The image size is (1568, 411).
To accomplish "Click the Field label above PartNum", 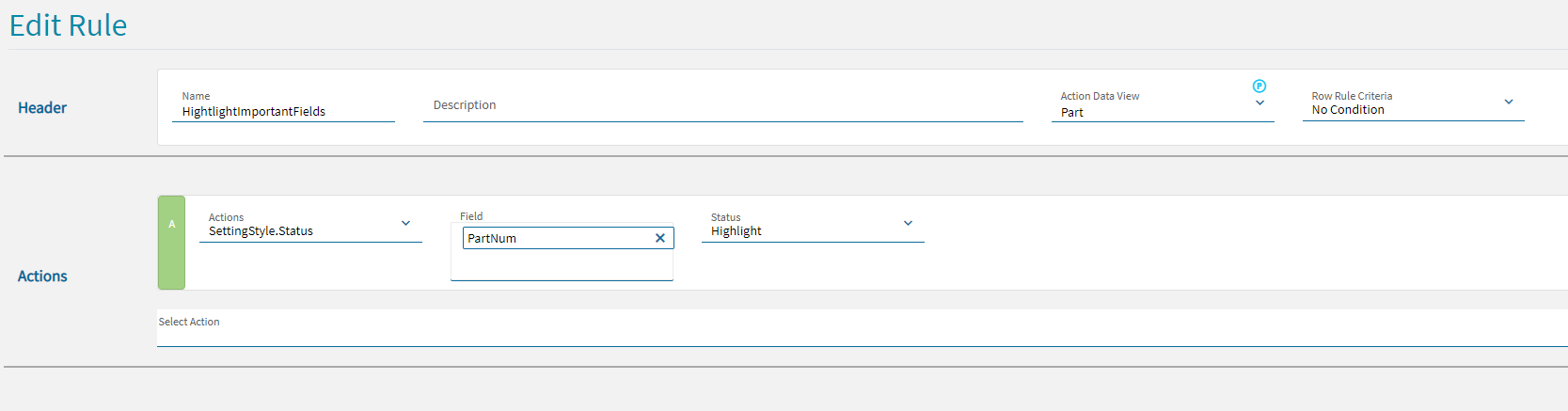I will coord(471,216).
